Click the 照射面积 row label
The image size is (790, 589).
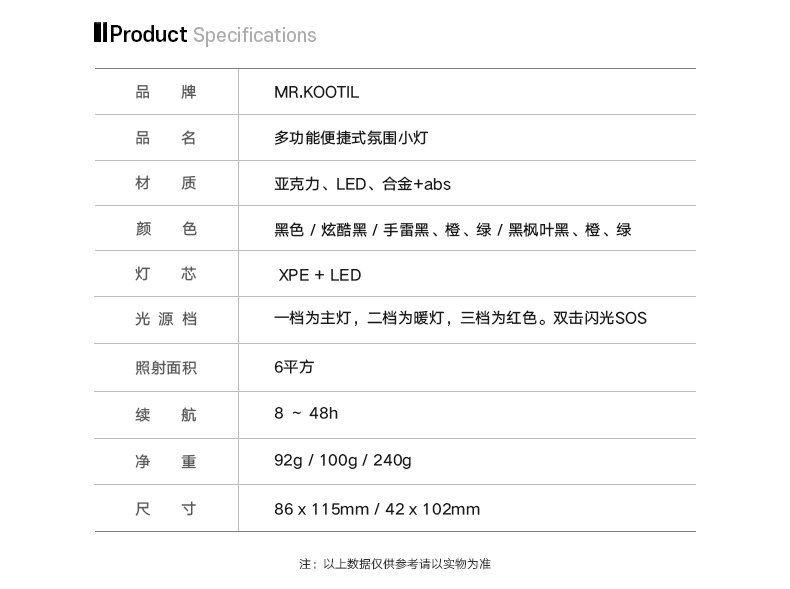pyautogui.click(x=166, y=367)
